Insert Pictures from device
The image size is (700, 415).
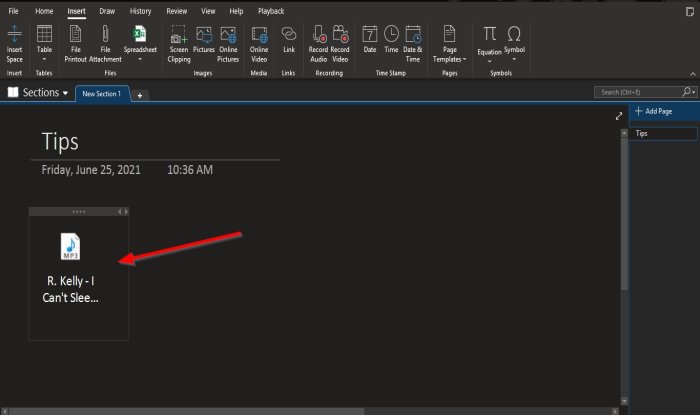[x=204, y=39]
